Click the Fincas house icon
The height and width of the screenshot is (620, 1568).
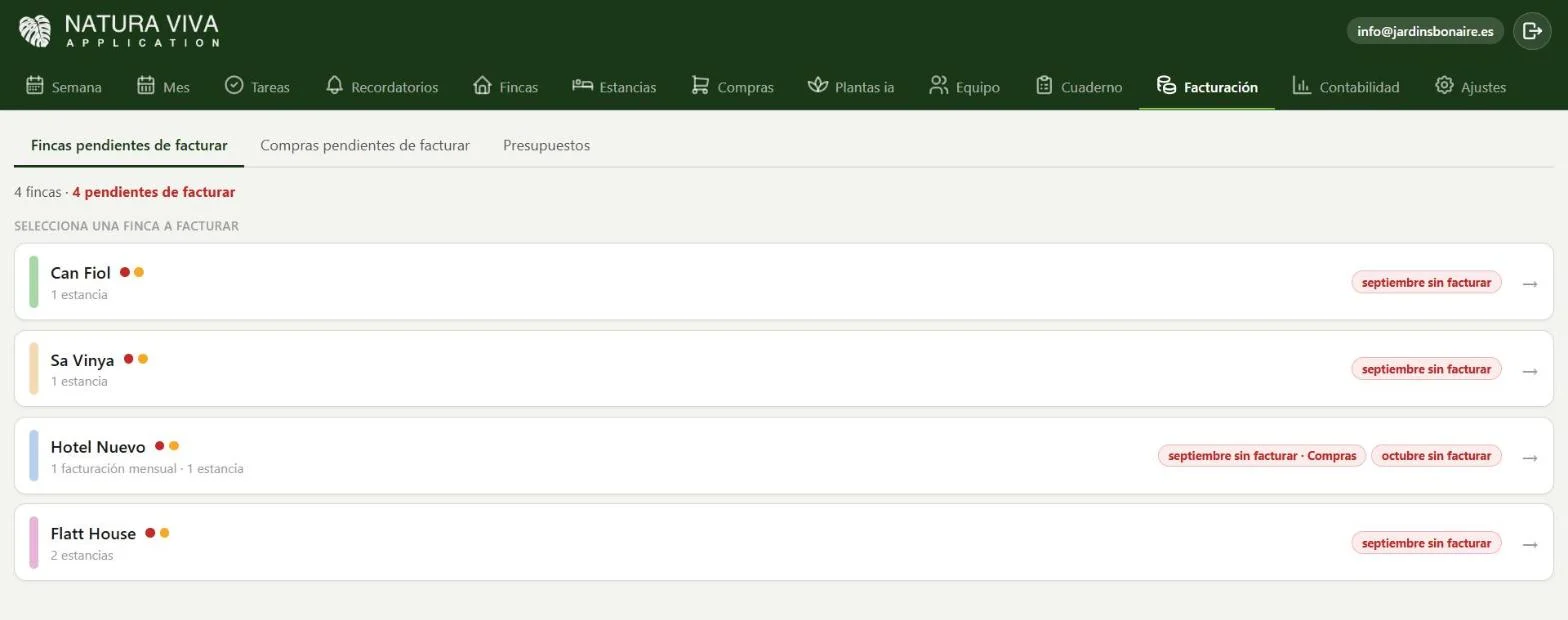[482, 86]
